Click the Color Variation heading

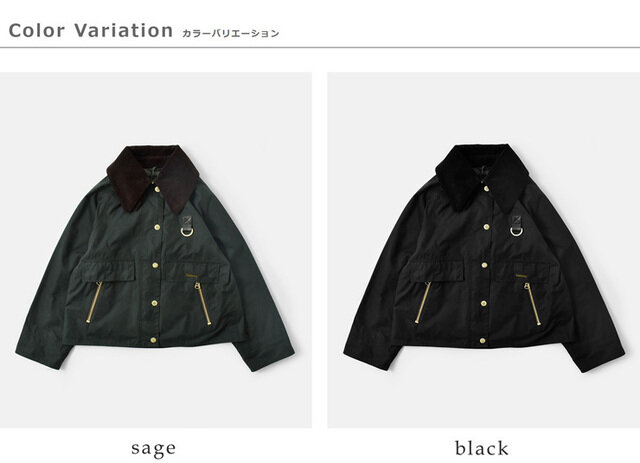coord(91,31)
